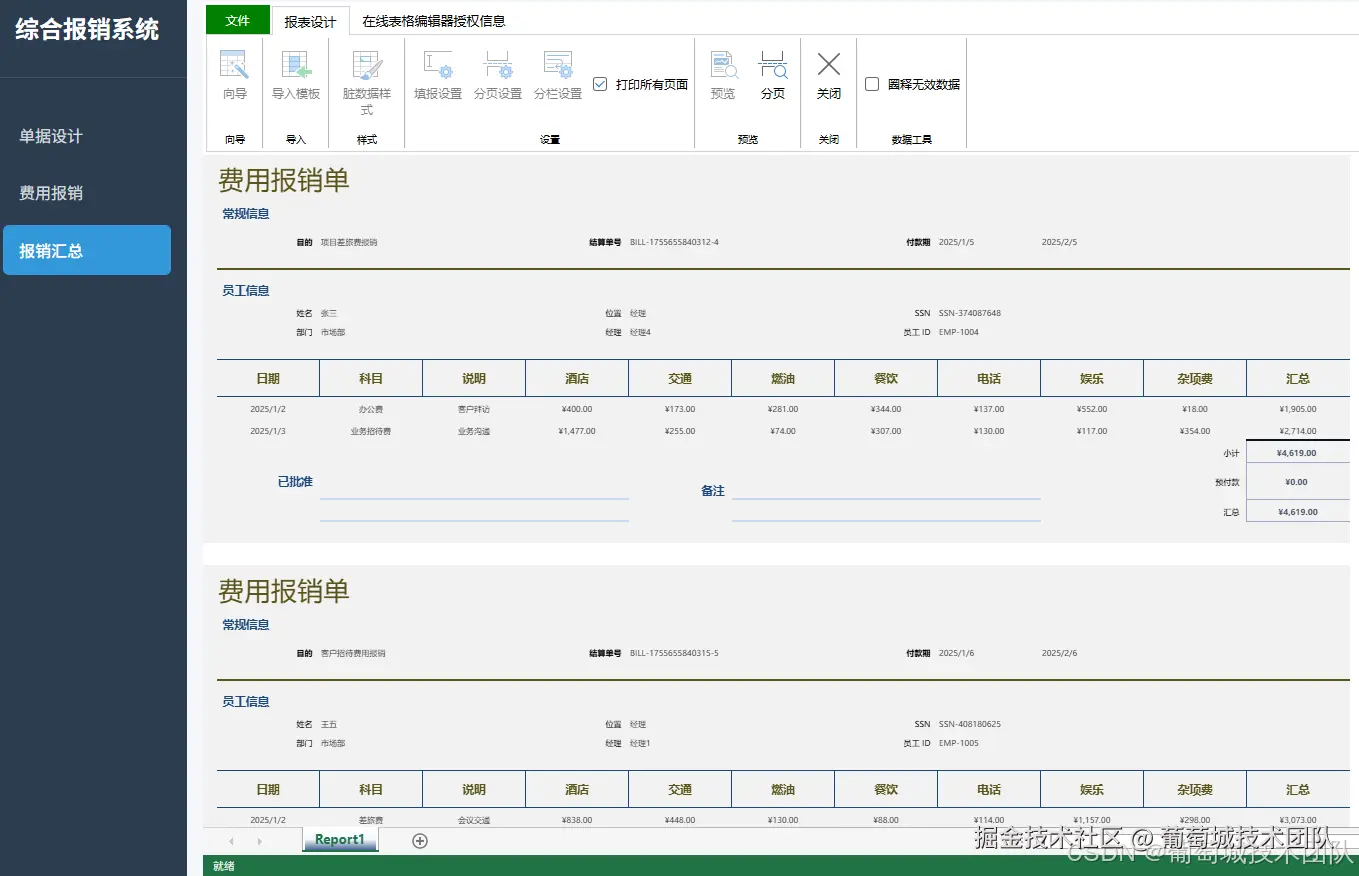The height and width of the screenshot is (876, 1359).
Task: Click SSN-408180625 value
Action: (970, 724)
